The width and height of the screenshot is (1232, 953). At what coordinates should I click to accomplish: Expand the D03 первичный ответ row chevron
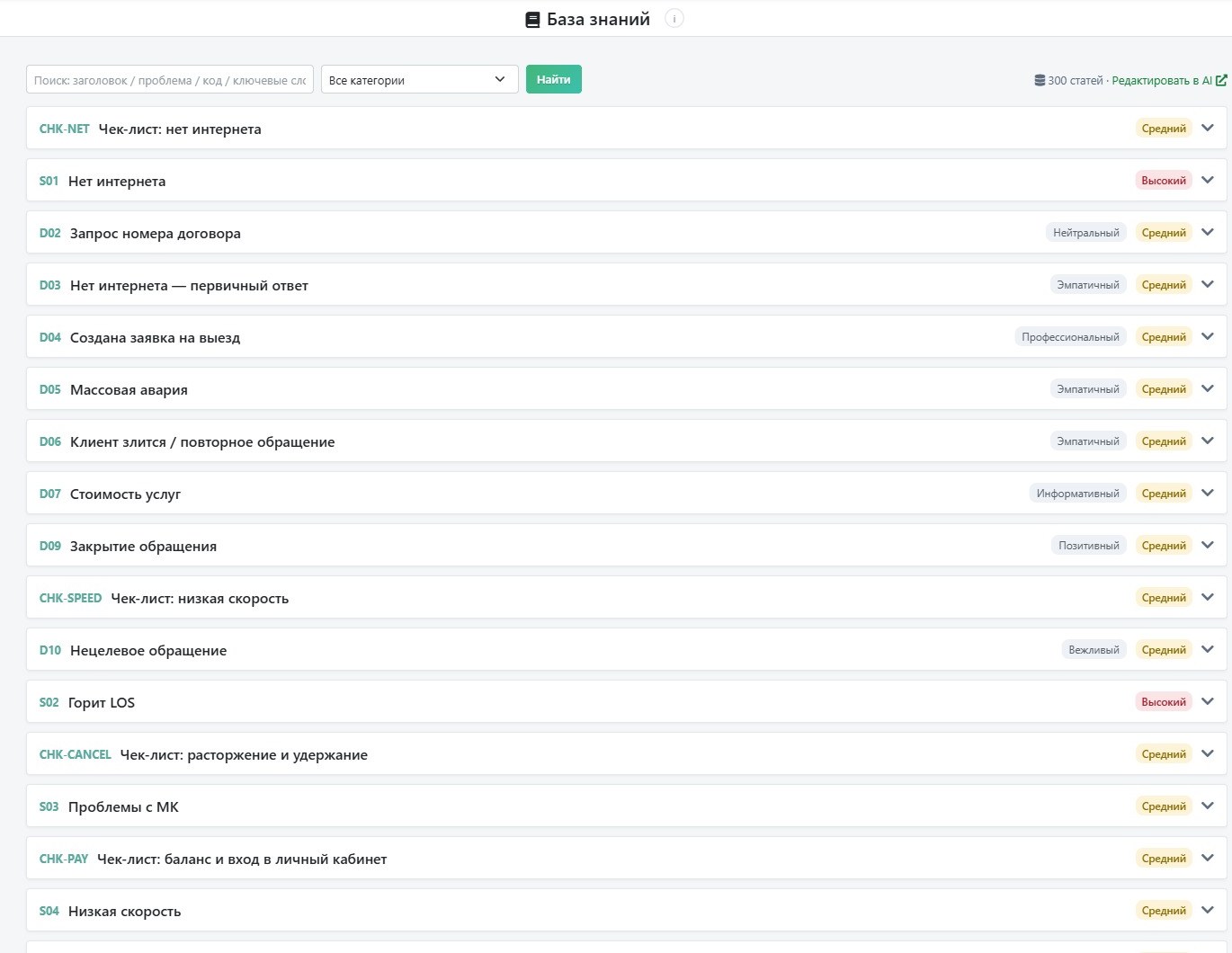click(1208, 284)
